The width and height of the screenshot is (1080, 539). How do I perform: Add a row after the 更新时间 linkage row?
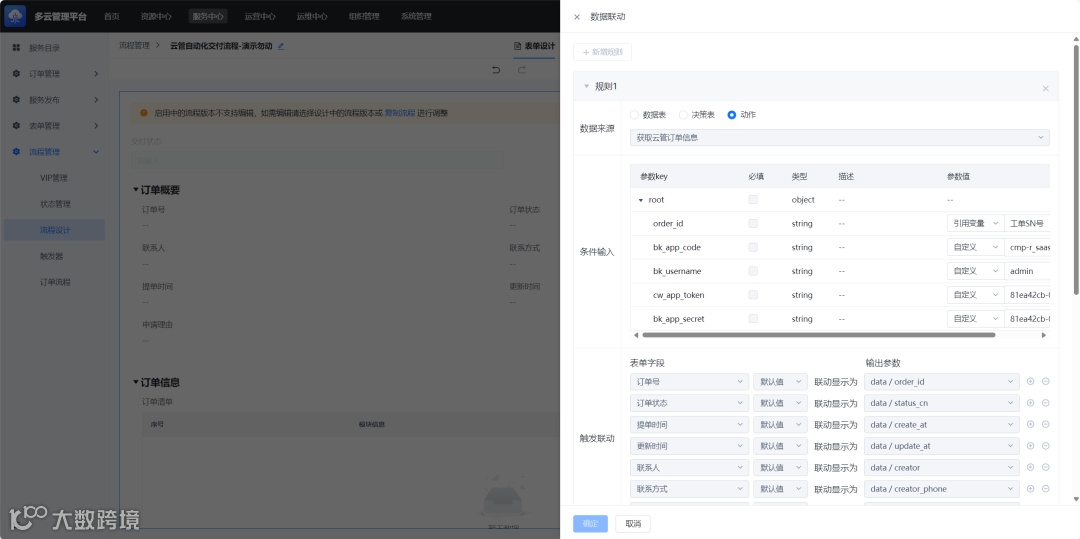(x=1030, y=446)
